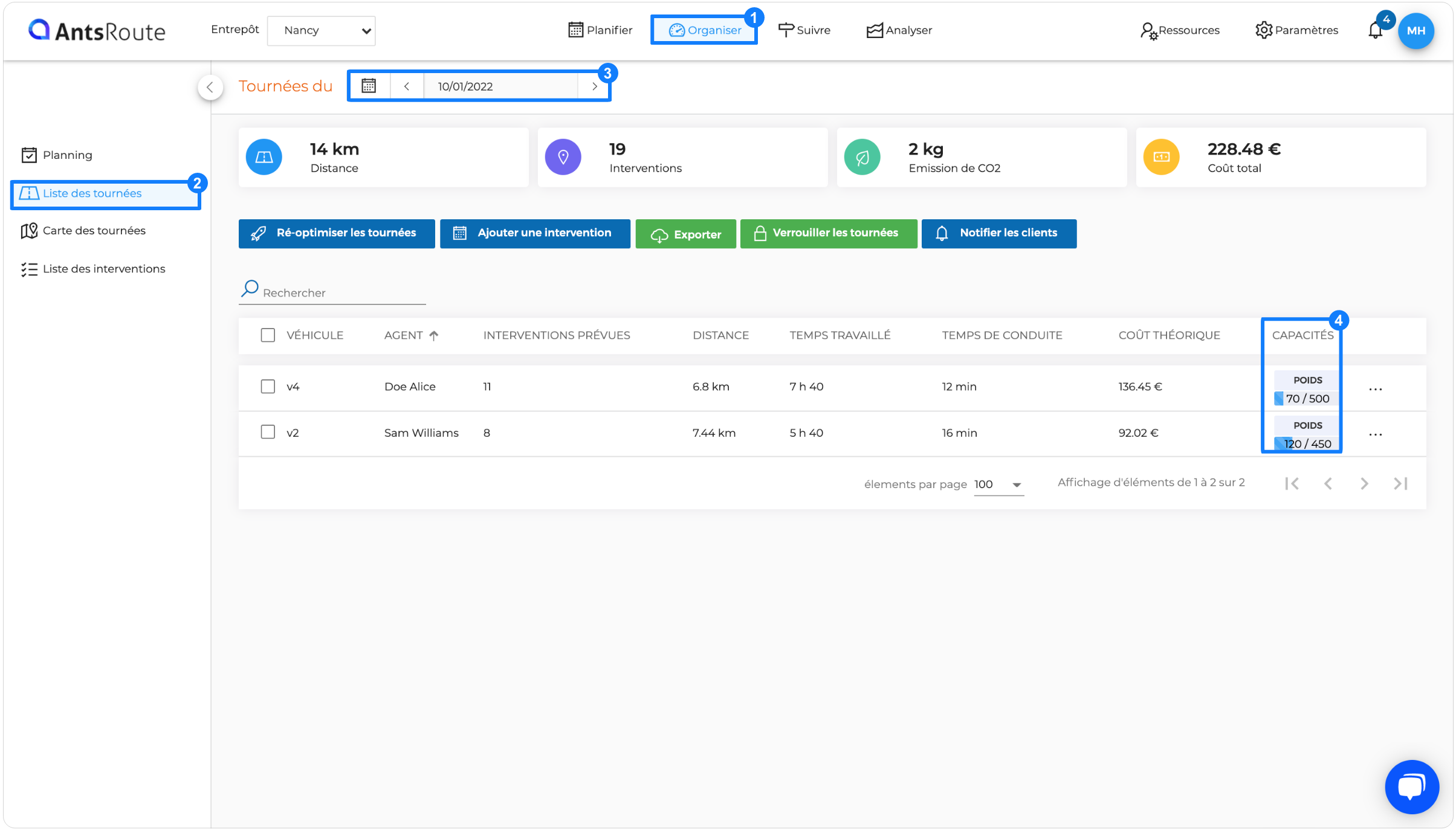Select Liste des interventions in sidebar

tap(93, 269)
